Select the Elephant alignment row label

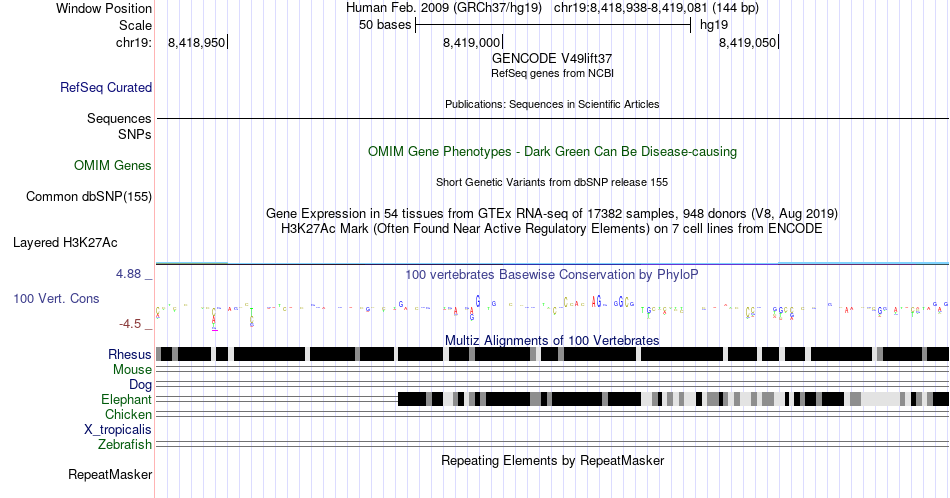click(x=126, y=399)
